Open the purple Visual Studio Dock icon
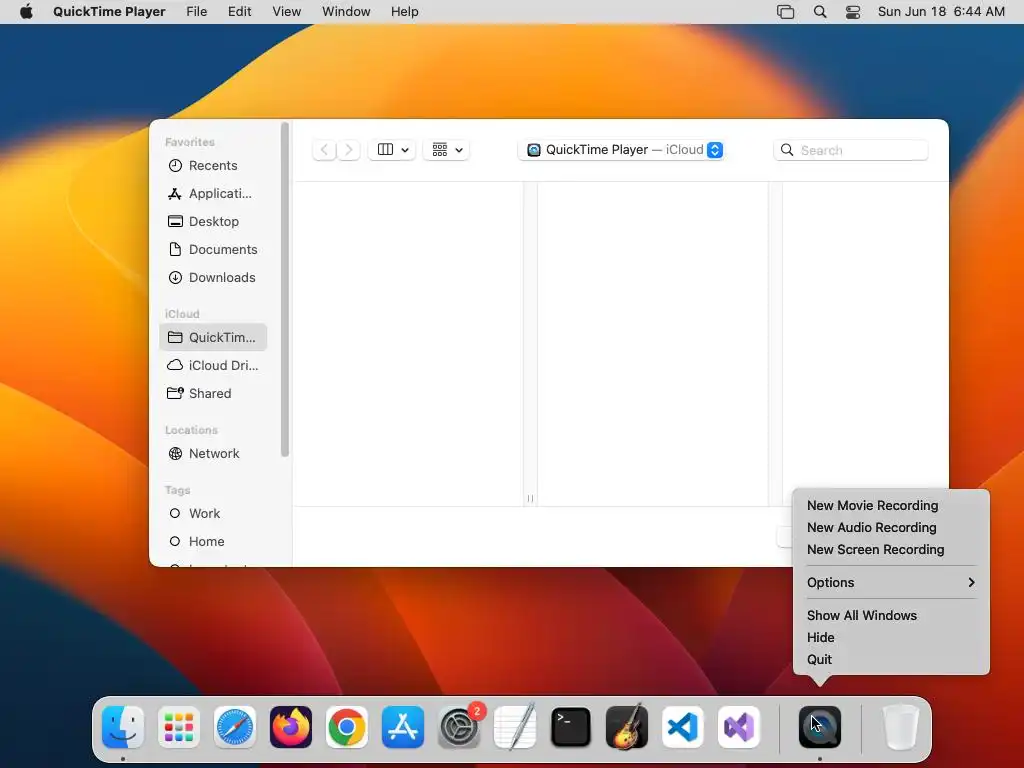Screen dimensions: 1024x768 pos(739,727)
